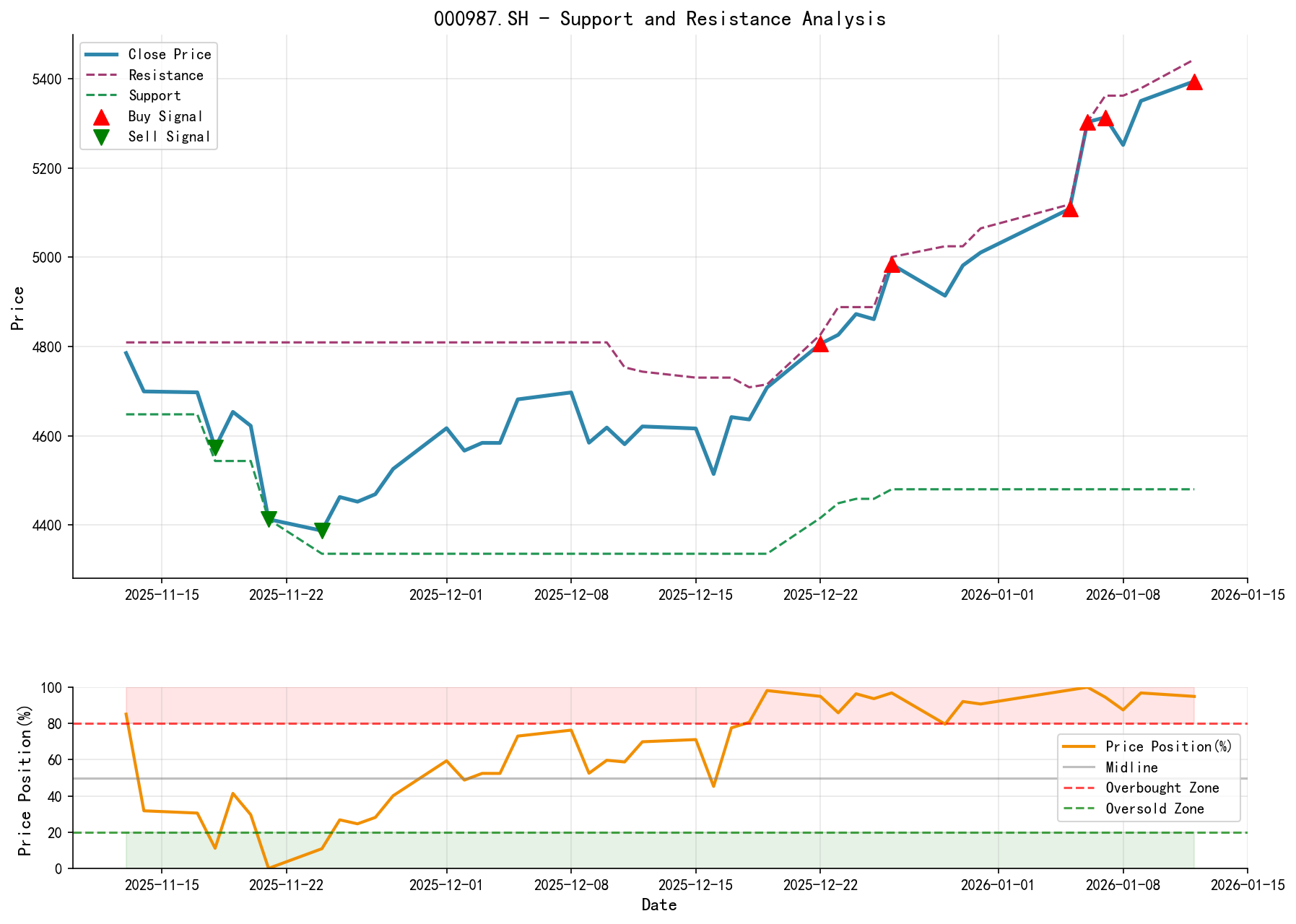1296x924 pixels.
Task: Toggle visibility of the Resistance dashed line
Action: point(165,75)
